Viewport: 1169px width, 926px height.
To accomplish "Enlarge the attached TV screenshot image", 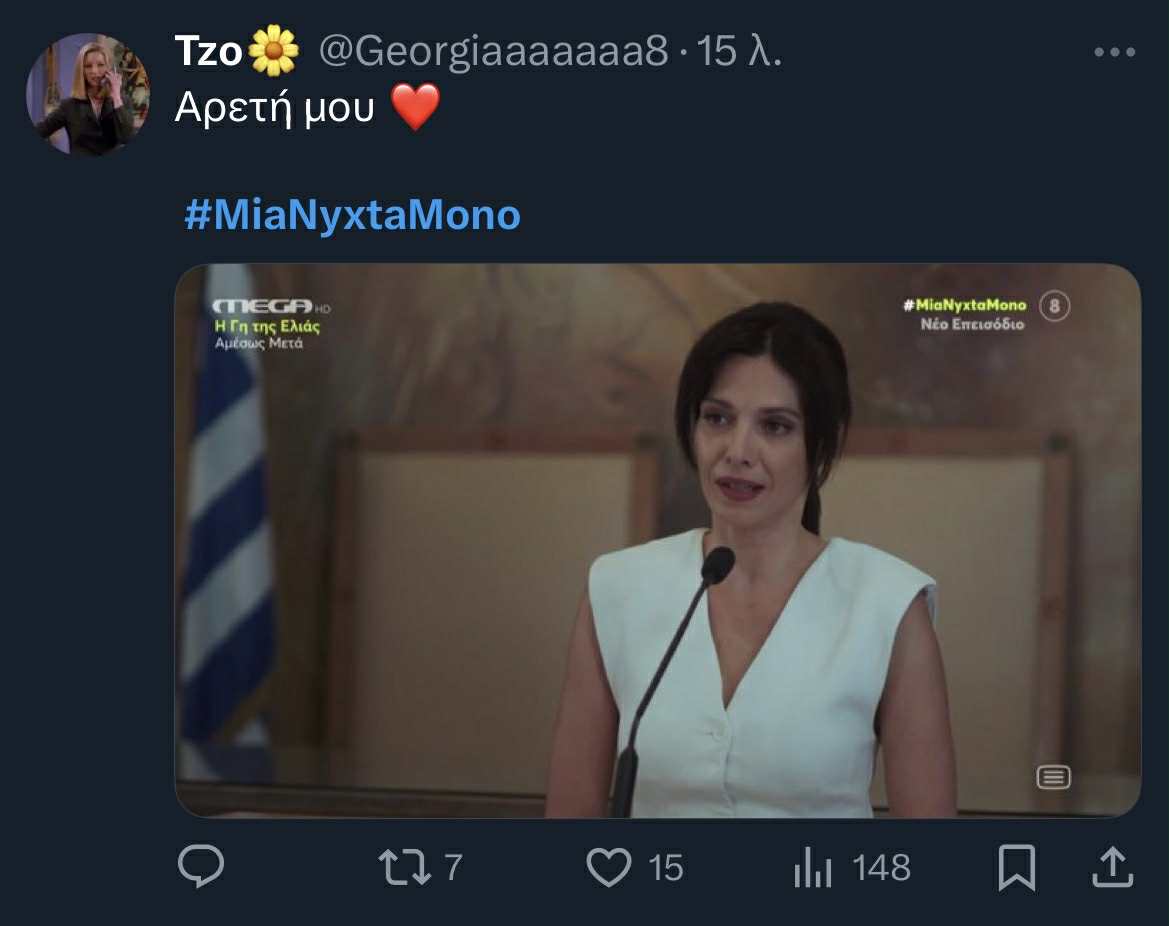I will [657, 540].
